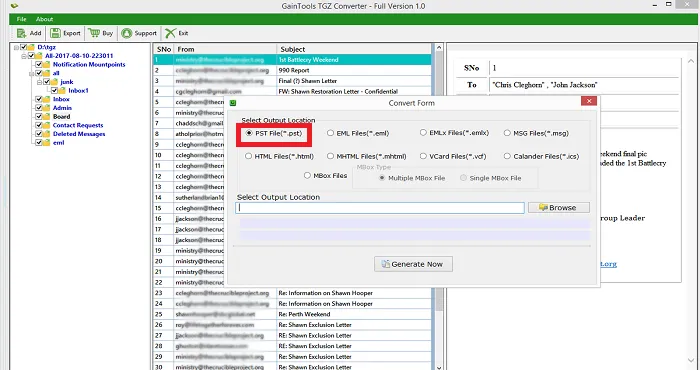Select row 1 '1st Battlecry Weekend'
Screen dimensions: 700x370
[292, 60]
